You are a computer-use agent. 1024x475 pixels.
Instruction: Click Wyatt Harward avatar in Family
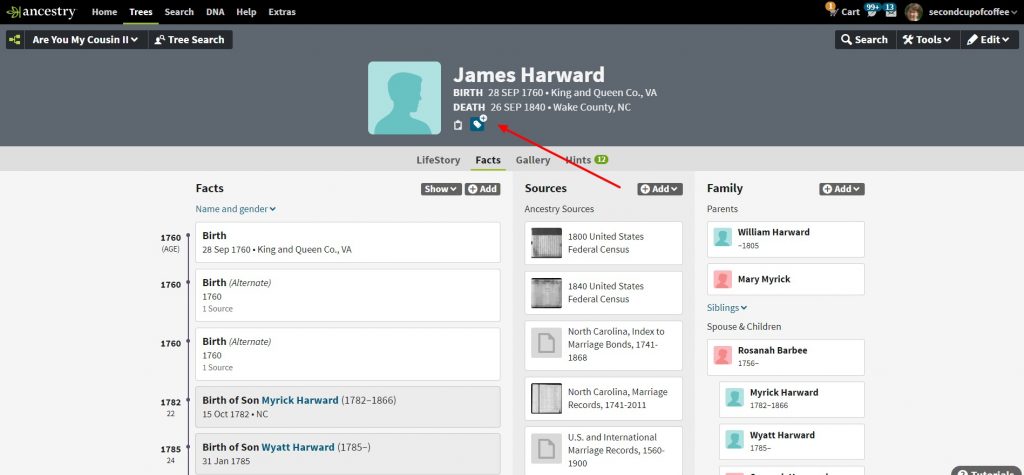click(x=735, y=440)
